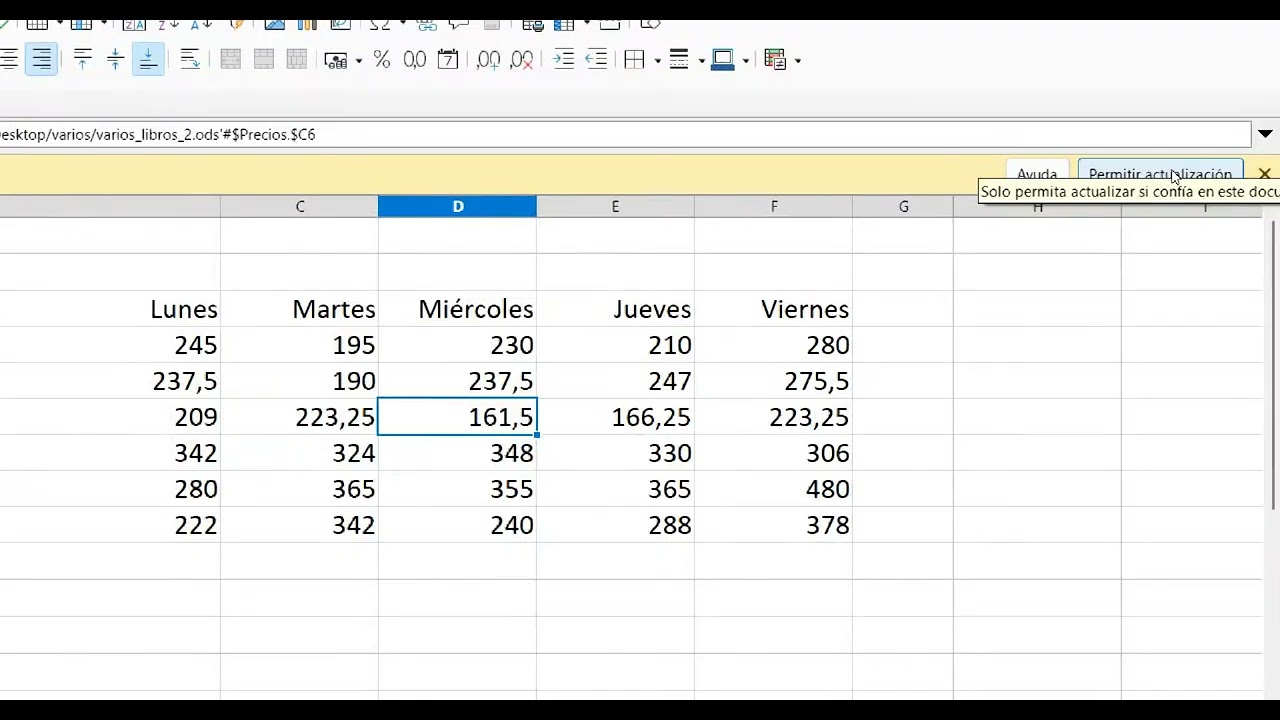Center cell content vertically
The image size is (1280, 720).
(115, 60)
